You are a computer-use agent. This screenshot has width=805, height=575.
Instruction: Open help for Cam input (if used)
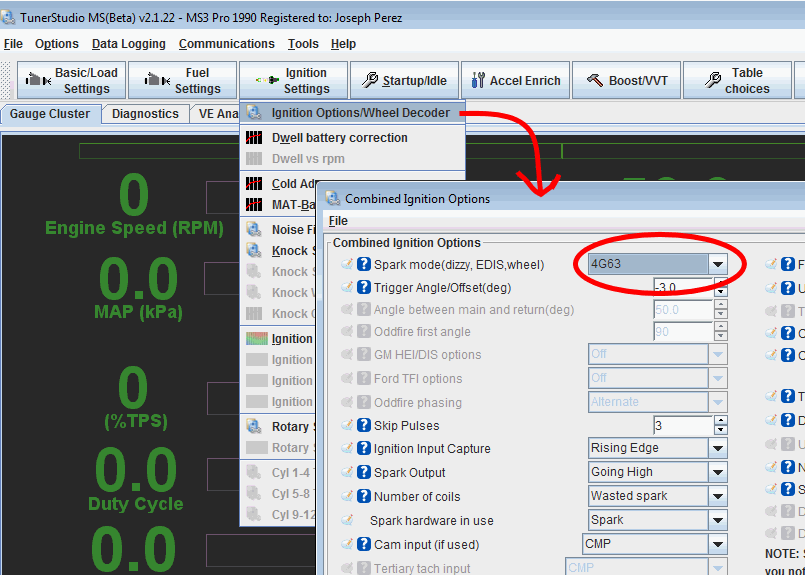(x=364, y=544)
